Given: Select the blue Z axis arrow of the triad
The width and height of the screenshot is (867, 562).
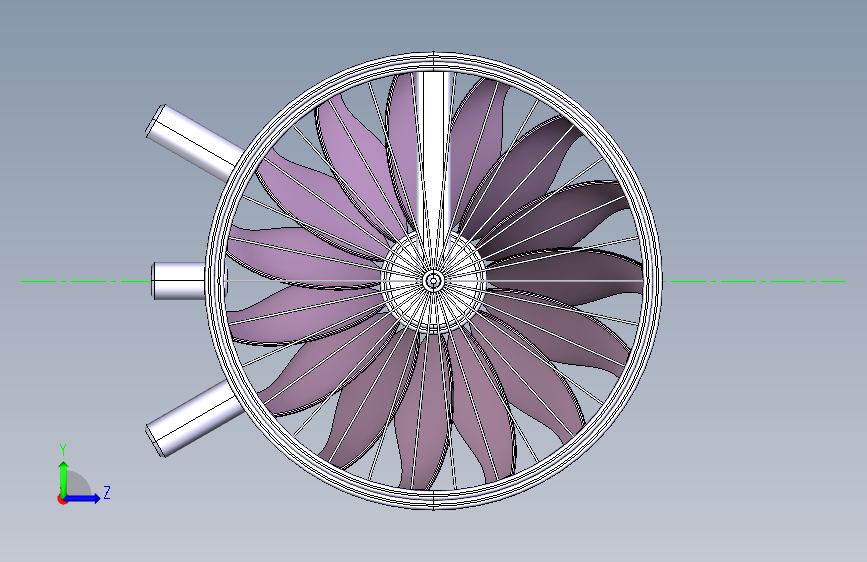Looking at the screenshot, I should (83, 498).
